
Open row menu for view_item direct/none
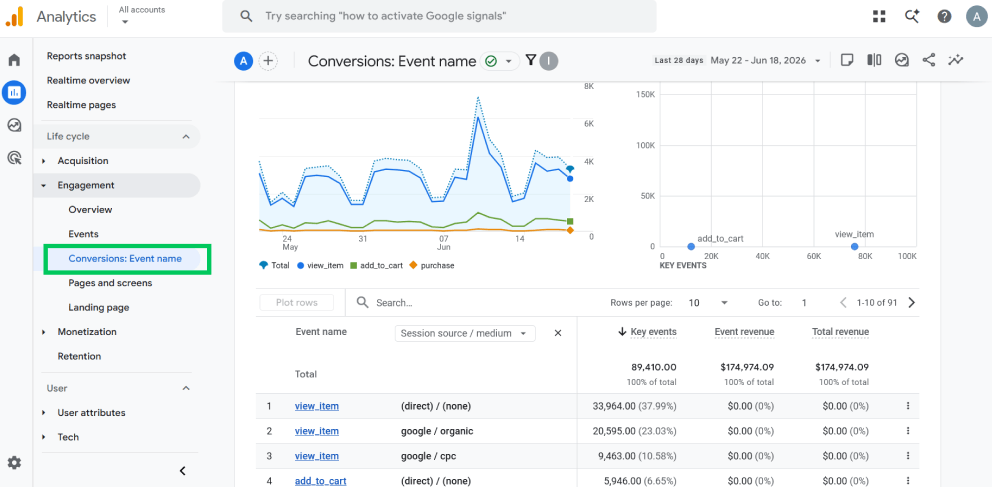[908, 406]
